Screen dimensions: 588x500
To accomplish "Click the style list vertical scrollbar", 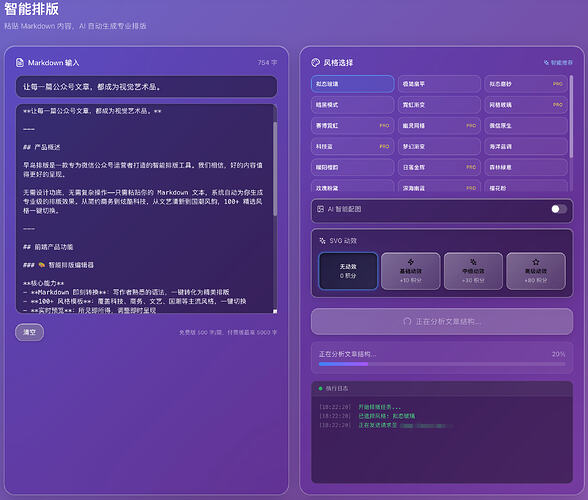I will (571, 116).
